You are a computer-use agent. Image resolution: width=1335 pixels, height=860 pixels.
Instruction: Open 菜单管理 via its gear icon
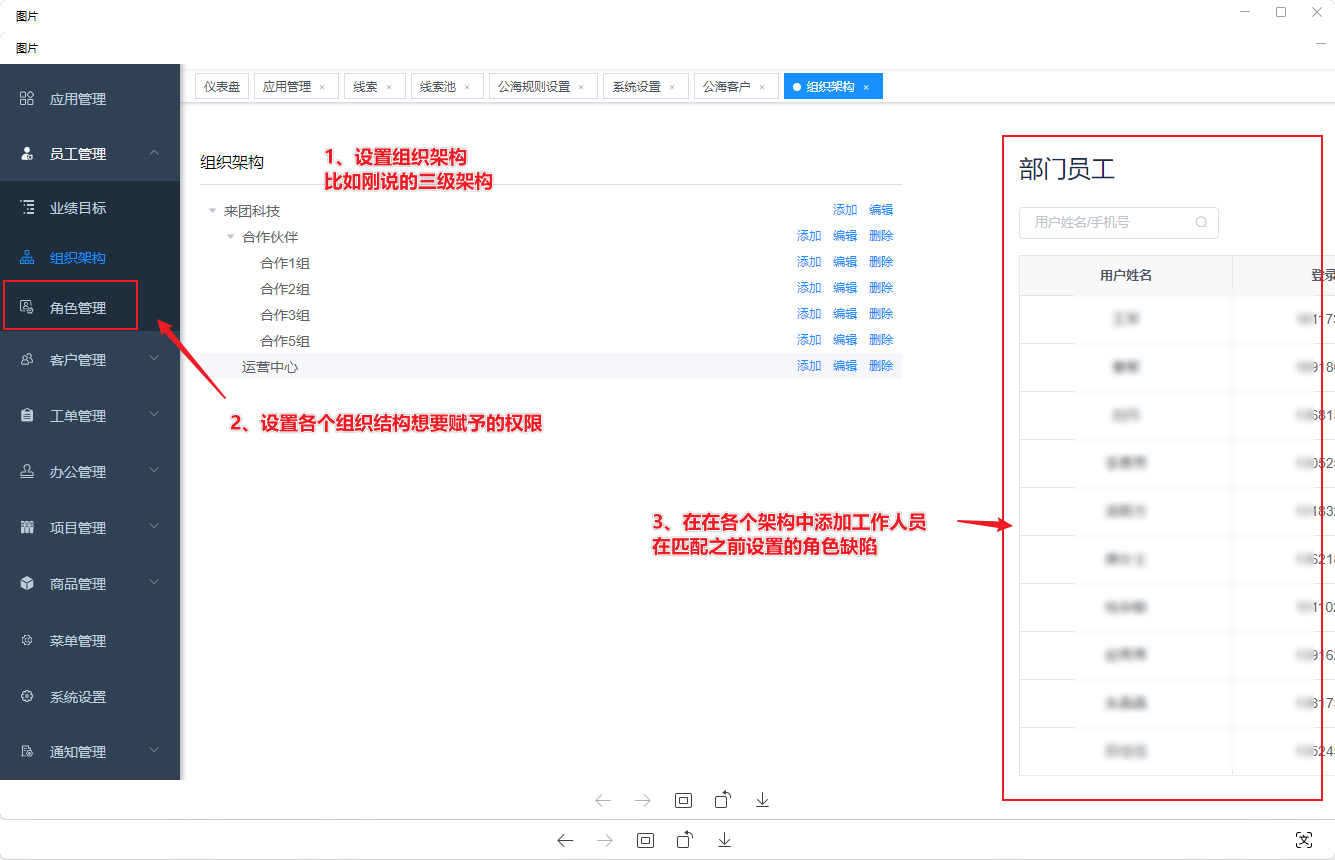pos(27,640)
